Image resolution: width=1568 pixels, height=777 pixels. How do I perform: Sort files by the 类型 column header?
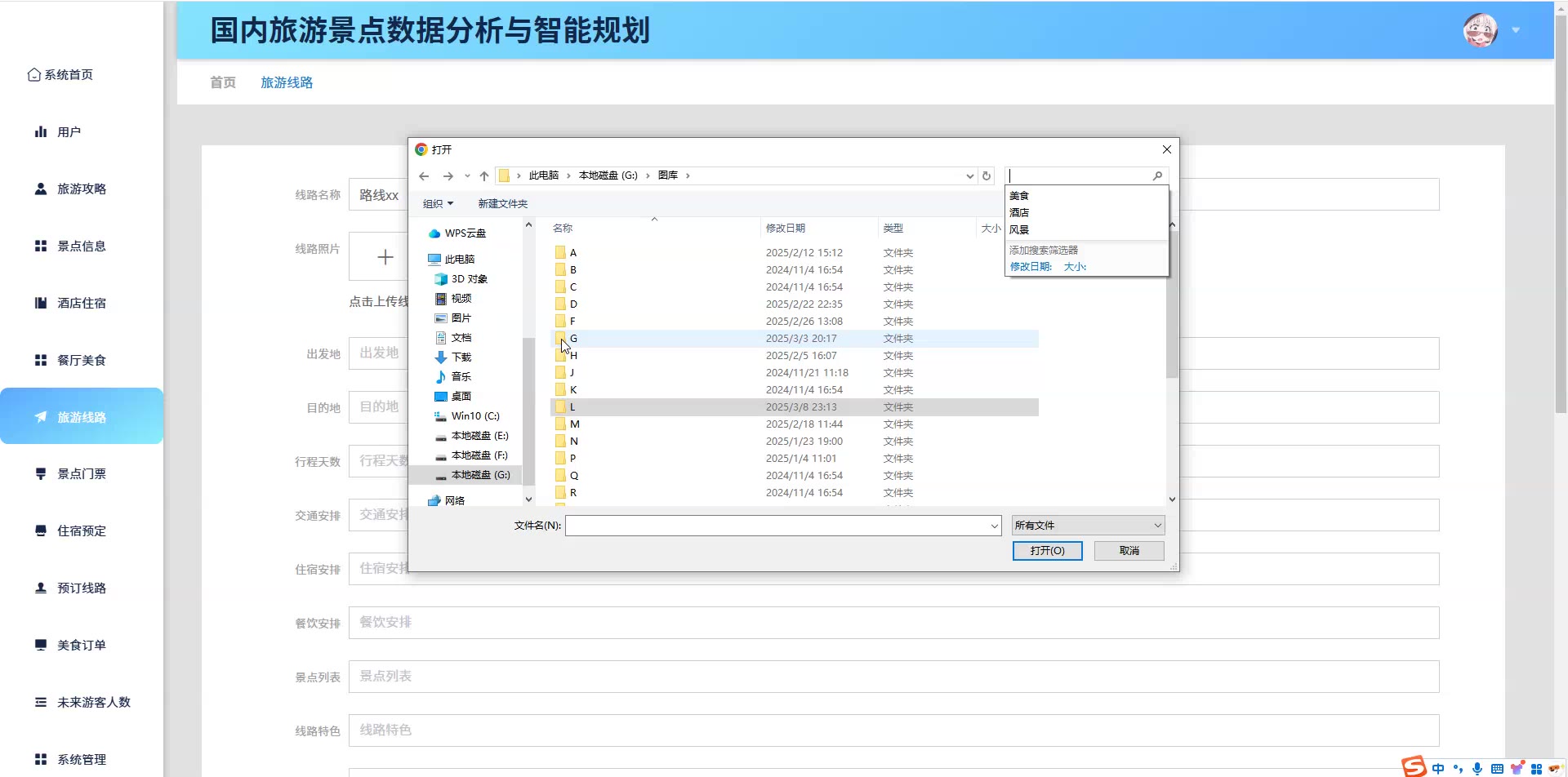tap(893, 229)
